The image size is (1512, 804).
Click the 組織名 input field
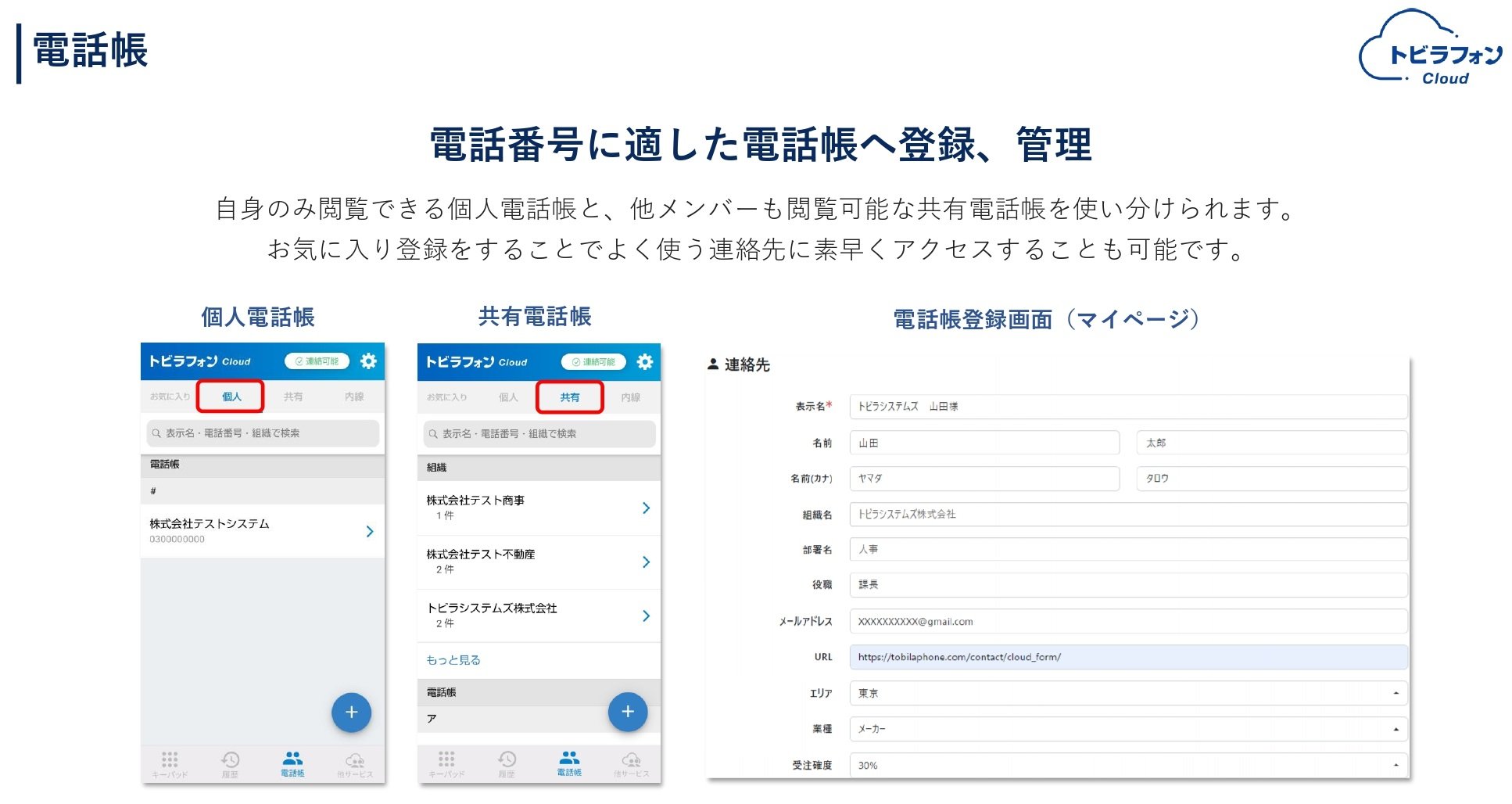point(1128,515)
